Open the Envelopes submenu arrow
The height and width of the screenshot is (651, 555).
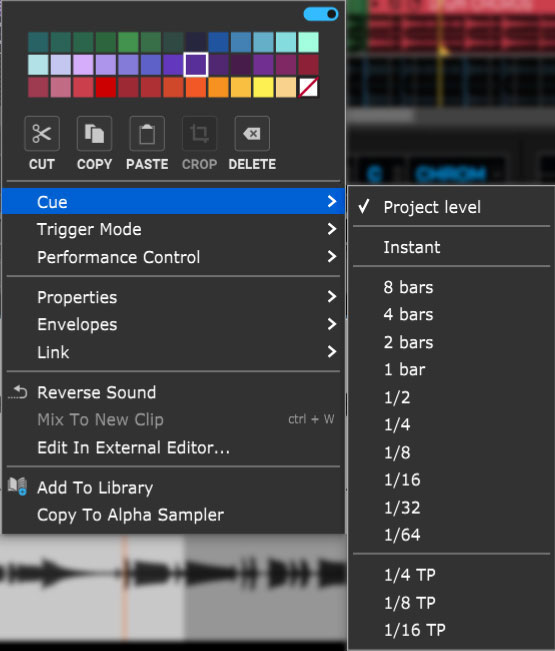click(x=332, y=324)
